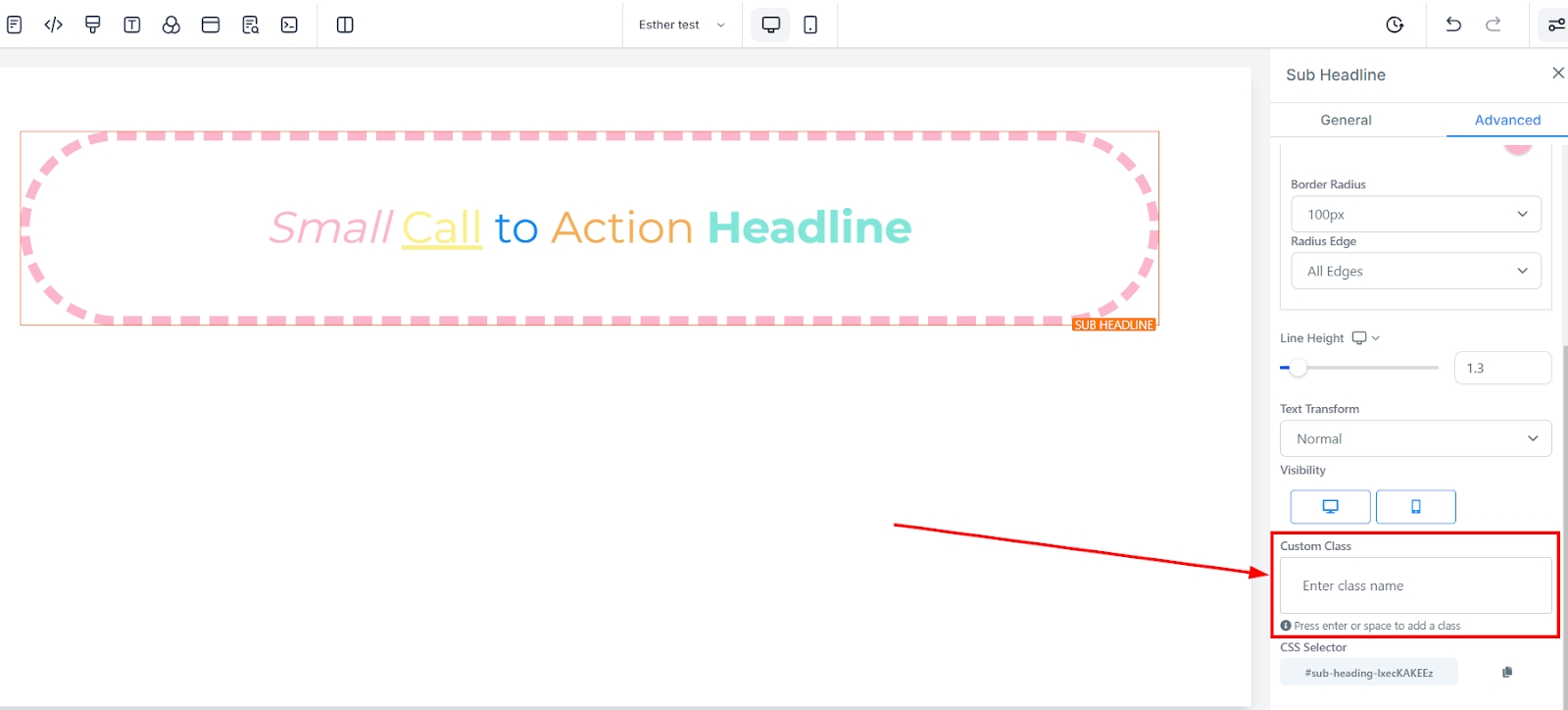This screenshot has height=710, width=1568.
Task: Open the Text Transform dropdown
Action: [x=1415, y=438]
